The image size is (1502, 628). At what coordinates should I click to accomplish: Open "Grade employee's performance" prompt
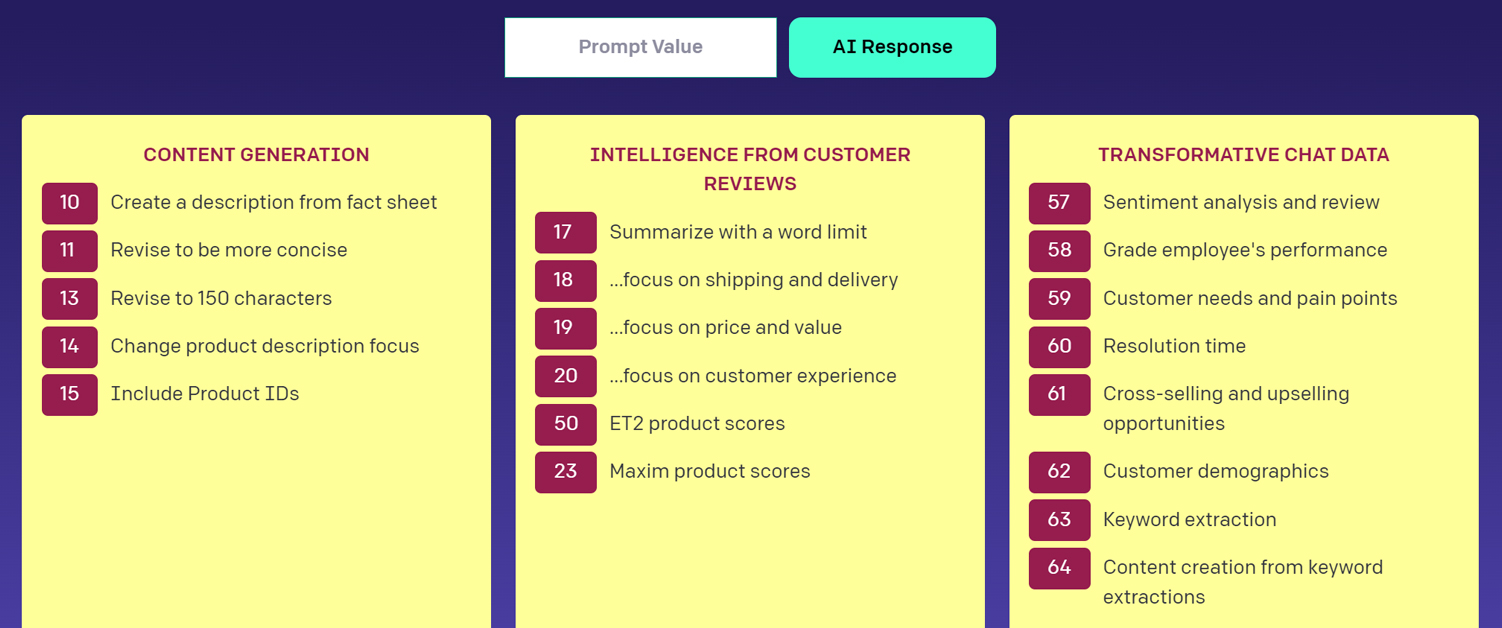1246,250
